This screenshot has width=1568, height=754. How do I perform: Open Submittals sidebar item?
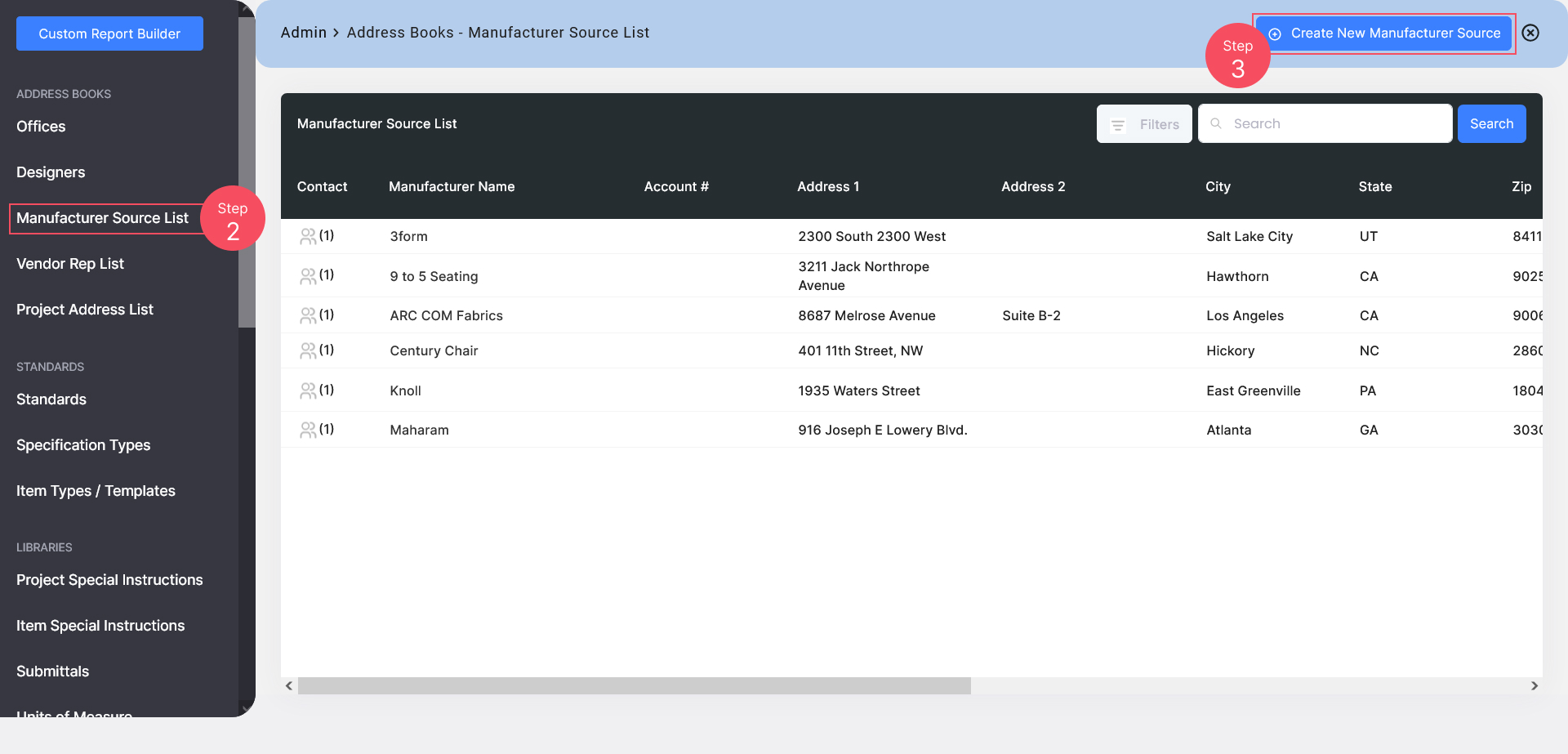click(53, 671)
